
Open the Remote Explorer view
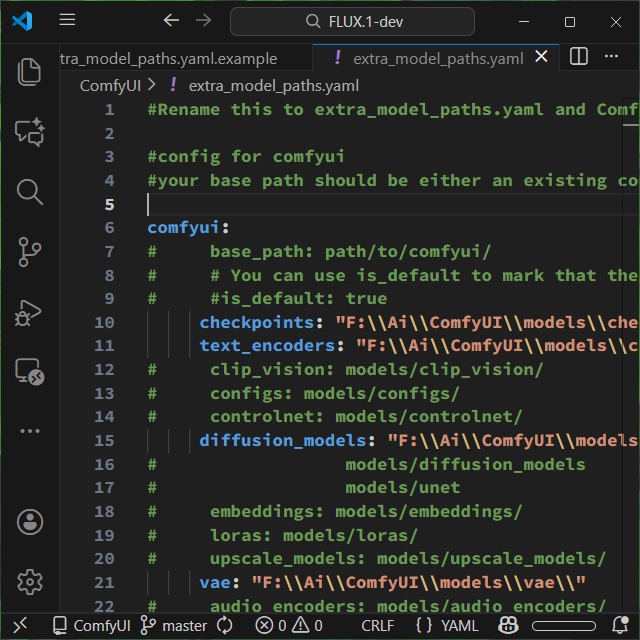coord(29,372)
